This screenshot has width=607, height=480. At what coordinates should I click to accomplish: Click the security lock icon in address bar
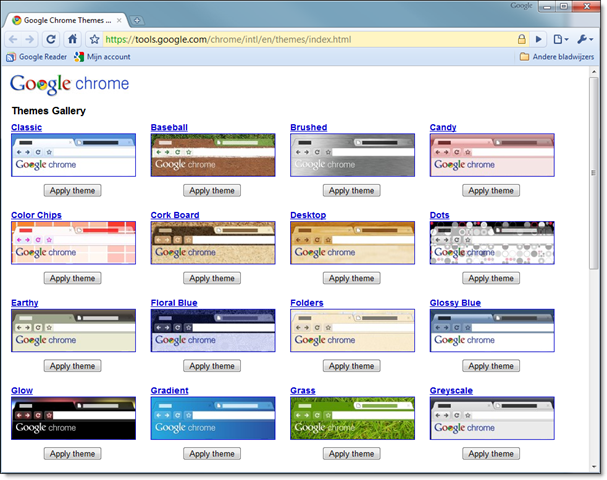pos(521,39)
